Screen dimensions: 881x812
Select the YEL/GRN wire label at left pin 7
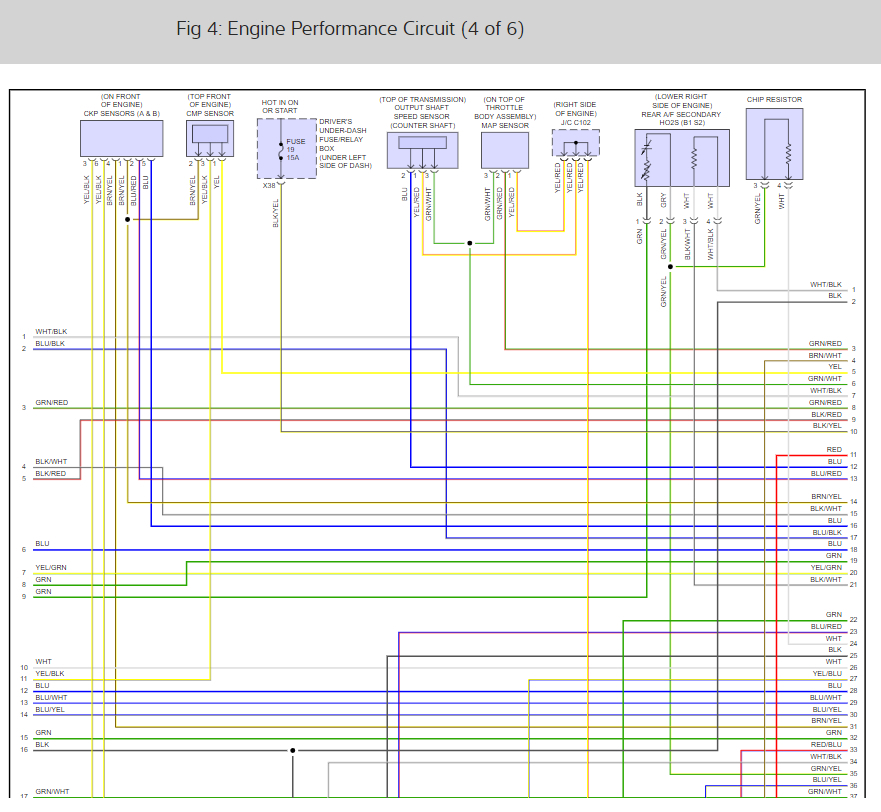pos(50,568)
